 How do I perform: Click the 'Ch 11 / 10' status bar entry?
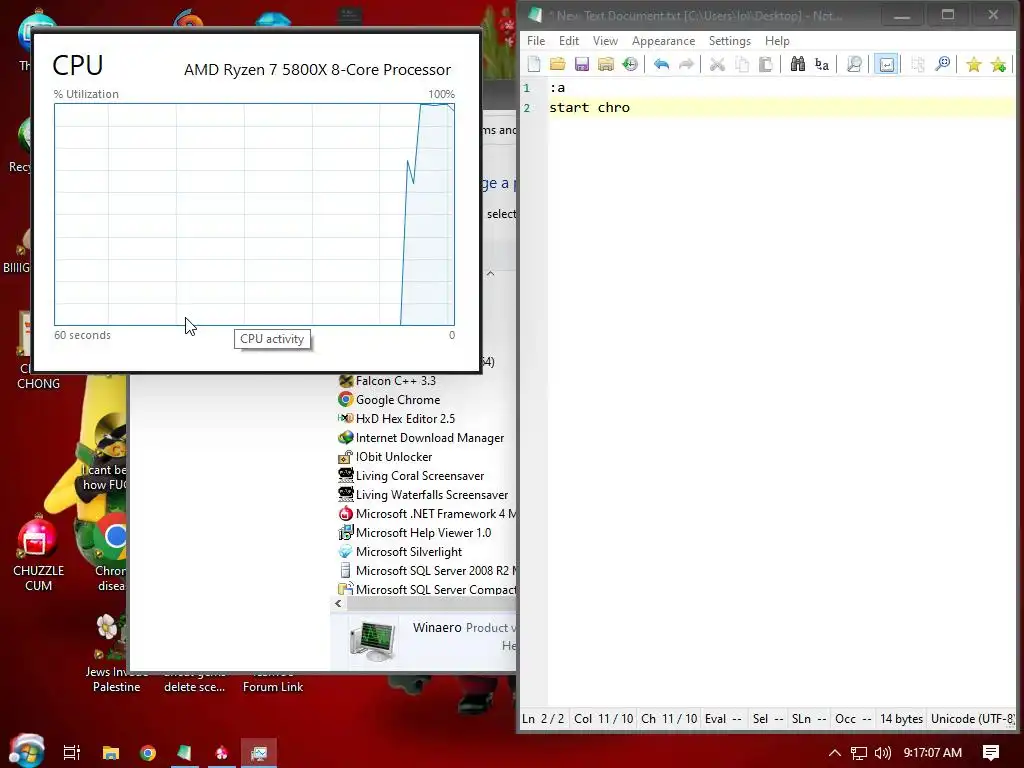669,719
